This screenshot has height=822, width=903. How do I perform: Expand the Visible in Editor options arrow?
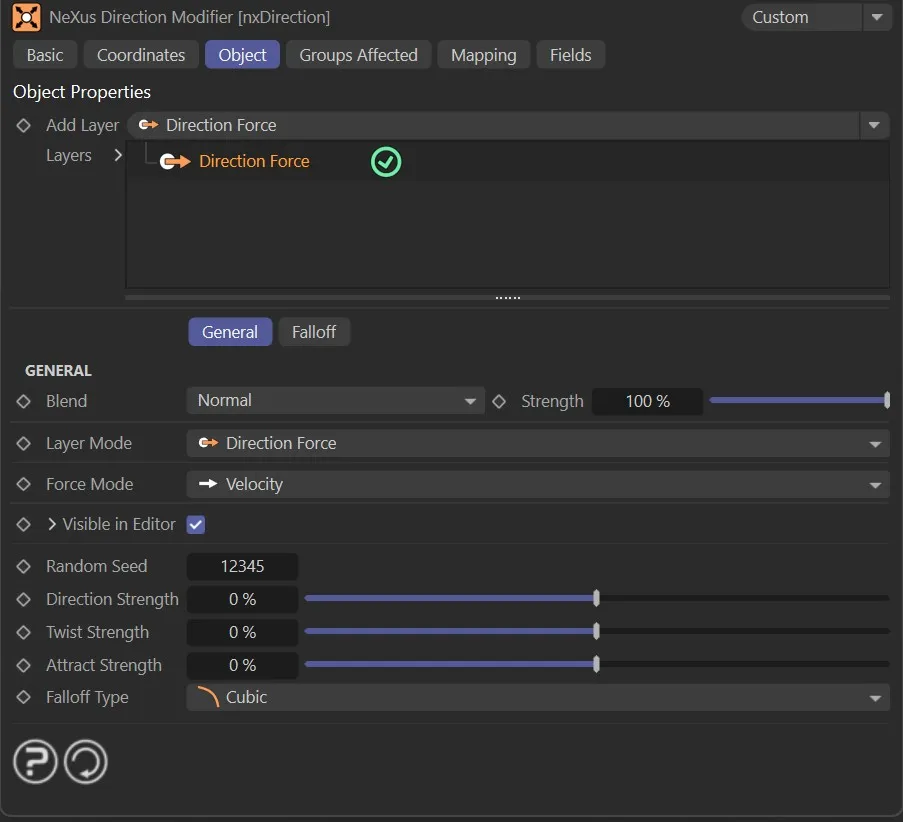coord(52,524)
